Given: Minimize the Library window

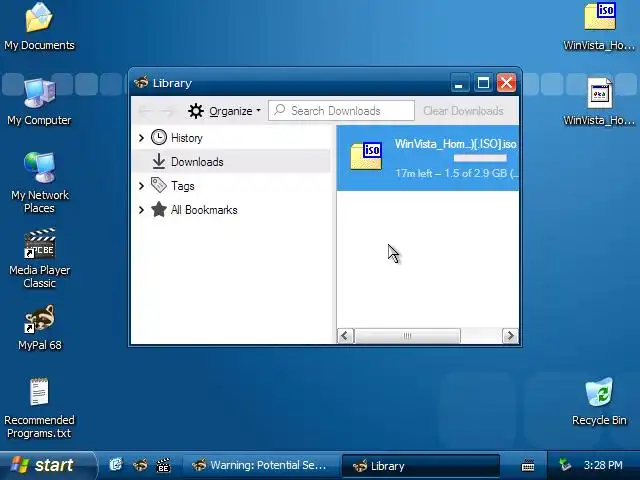Looking at the screenshot, I should (460, 83).
